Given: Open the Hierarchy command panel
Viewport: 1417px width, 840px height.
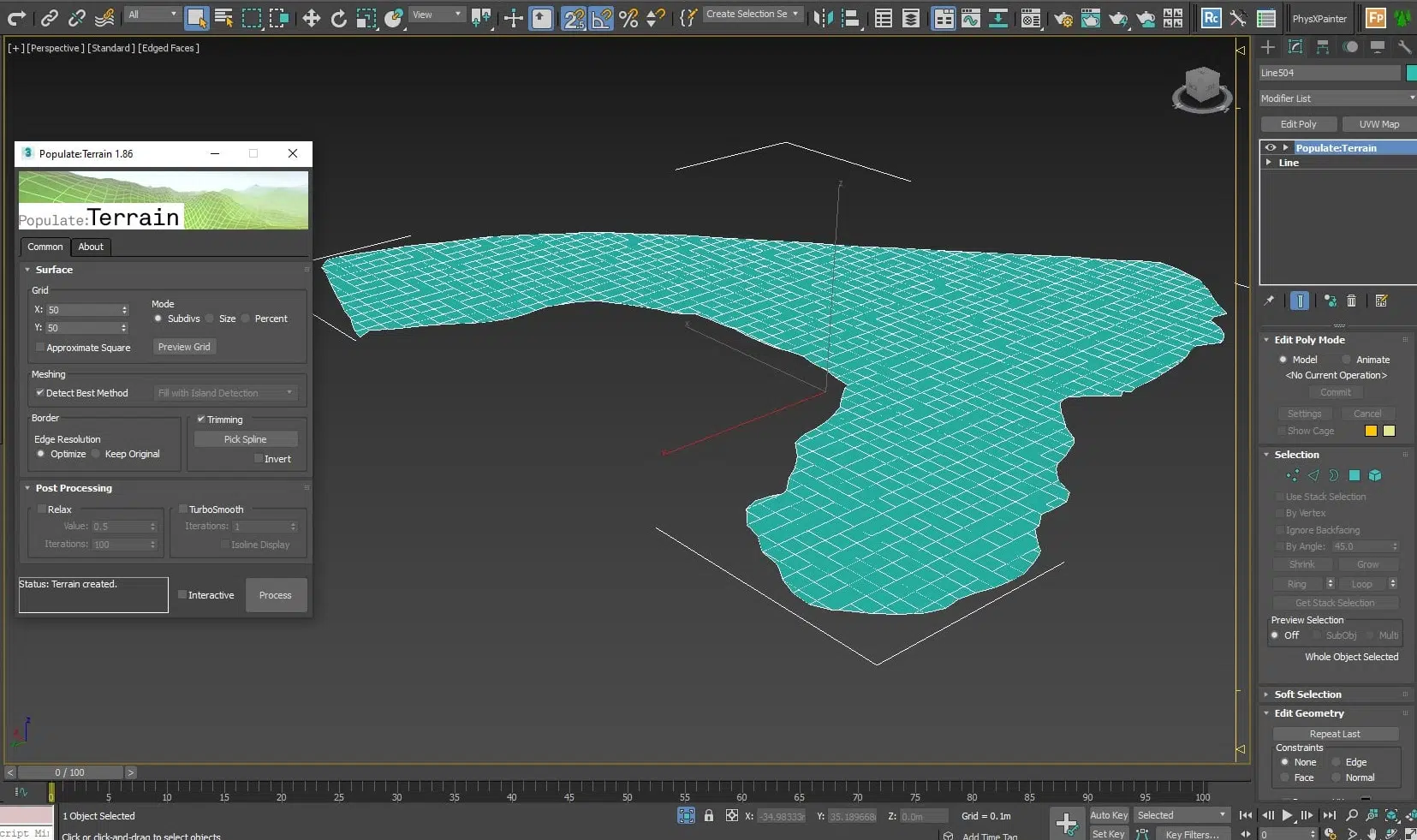Looking at the screenshot, I should pos(1323,47).
